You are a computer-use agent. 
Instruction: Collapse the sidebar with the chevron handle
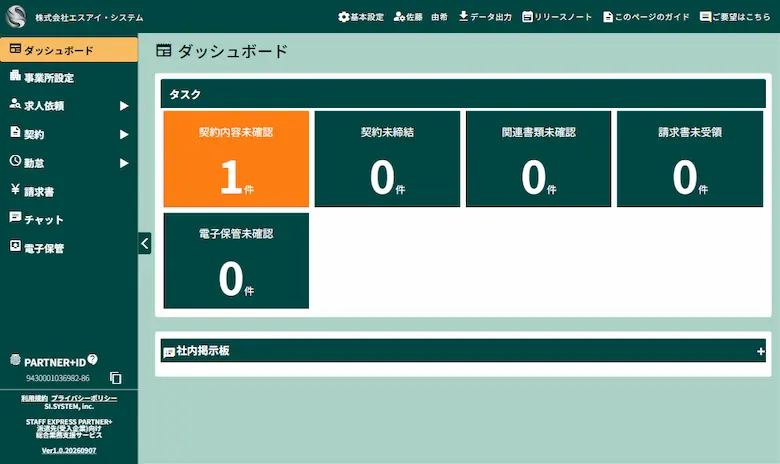pyautogui.click(x=145, y=243)
